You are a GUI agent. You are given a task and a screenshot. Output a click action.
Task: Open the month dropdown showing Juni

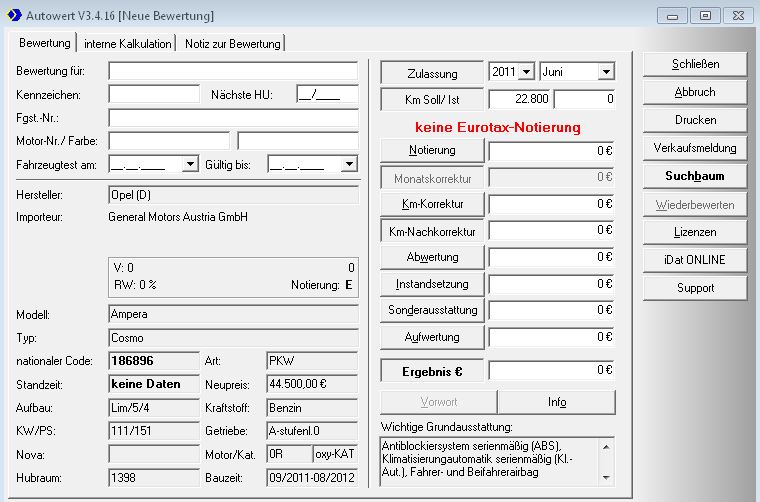605,72
